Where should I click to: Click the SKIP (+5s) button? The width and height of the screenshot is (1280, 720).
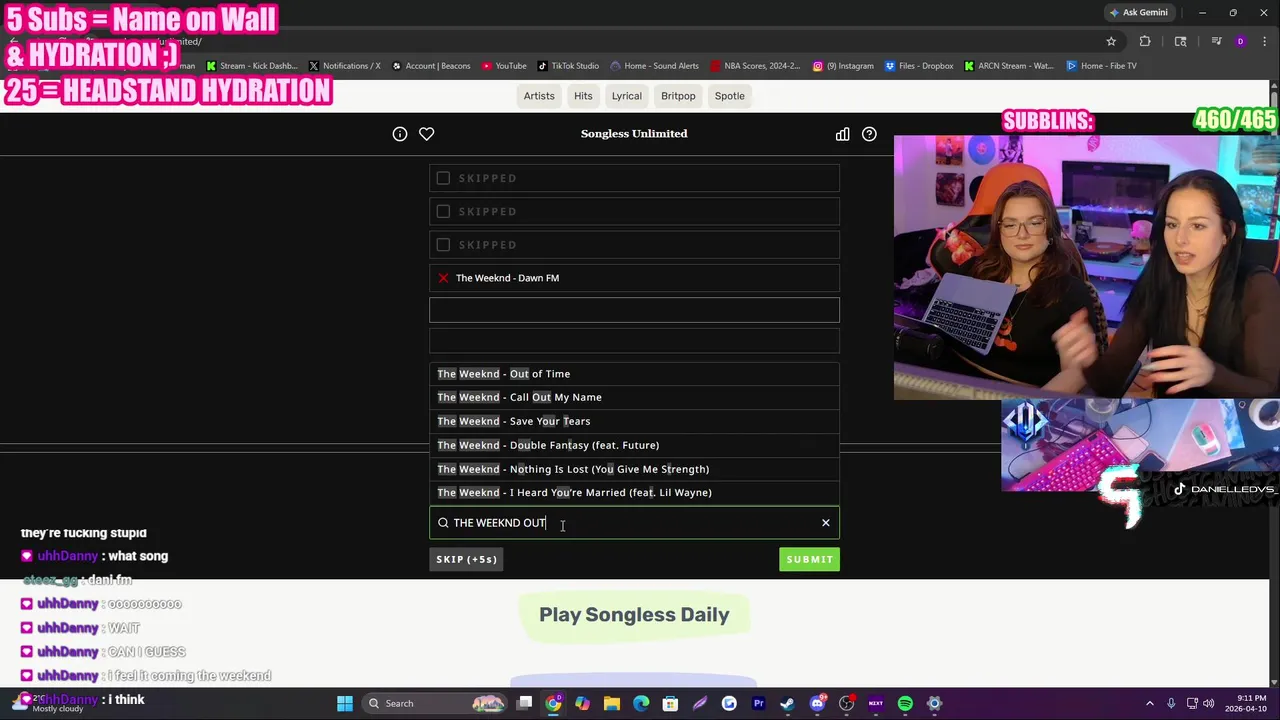tap(466, 560)
